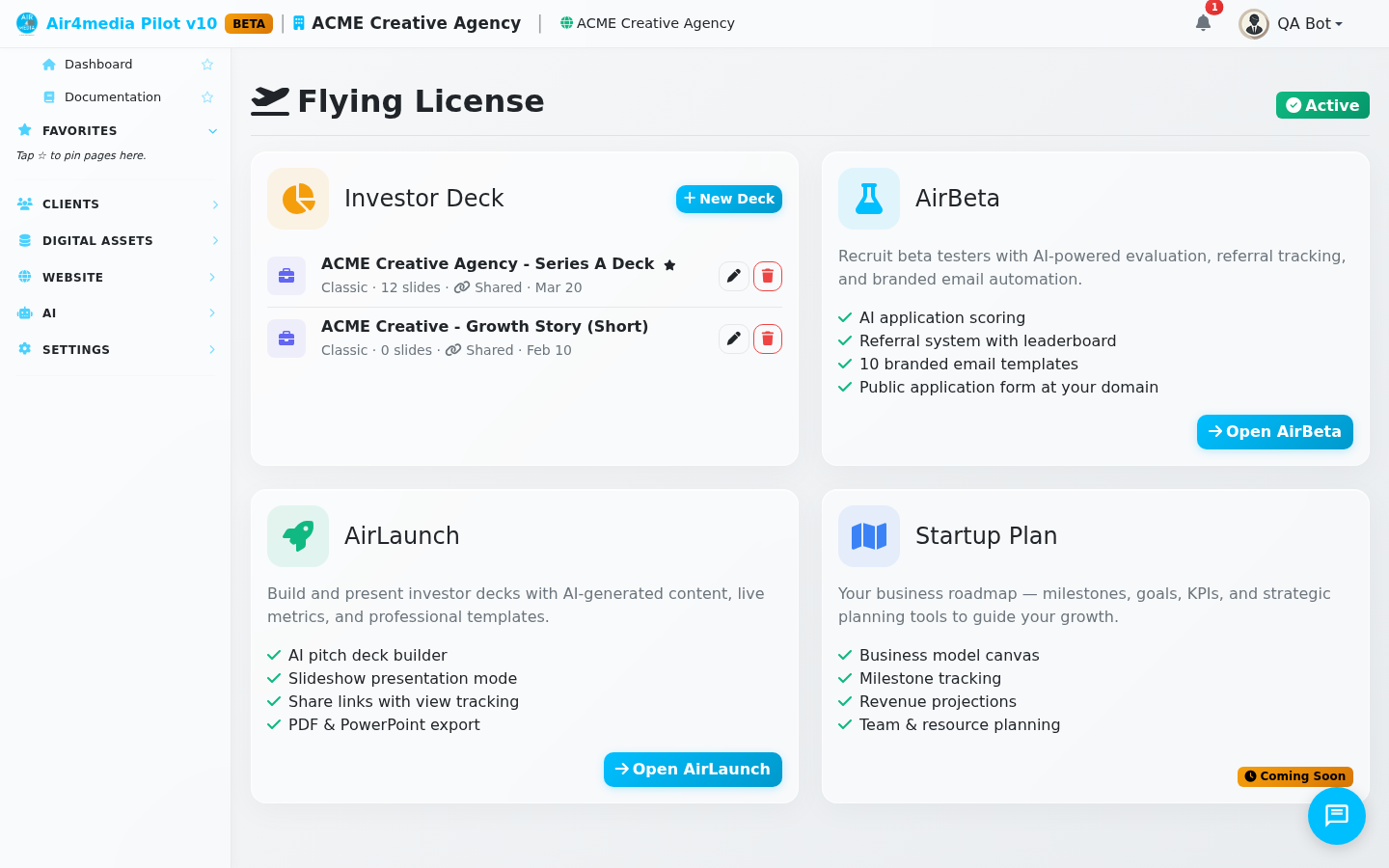
Task: Click the notification bell icon
Action: 1203,23
